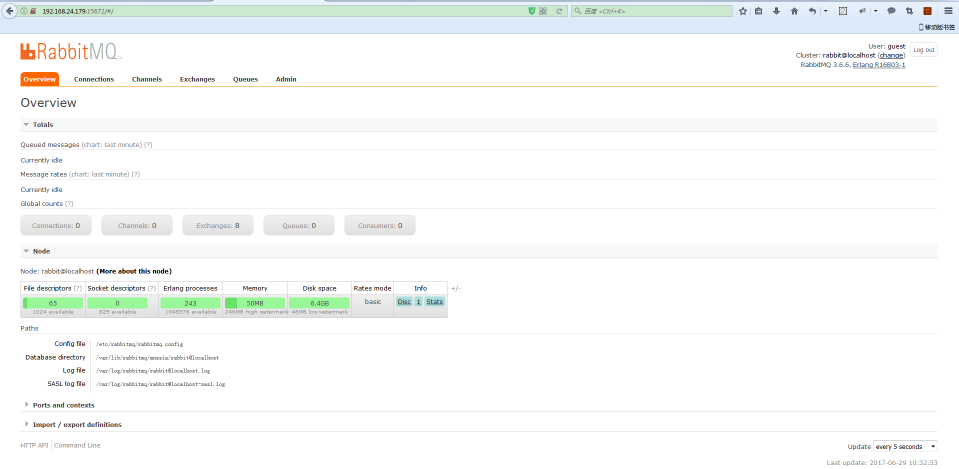Show help for Global counts
The width and height of the screenshot is (959, 469).
point(69,204)
